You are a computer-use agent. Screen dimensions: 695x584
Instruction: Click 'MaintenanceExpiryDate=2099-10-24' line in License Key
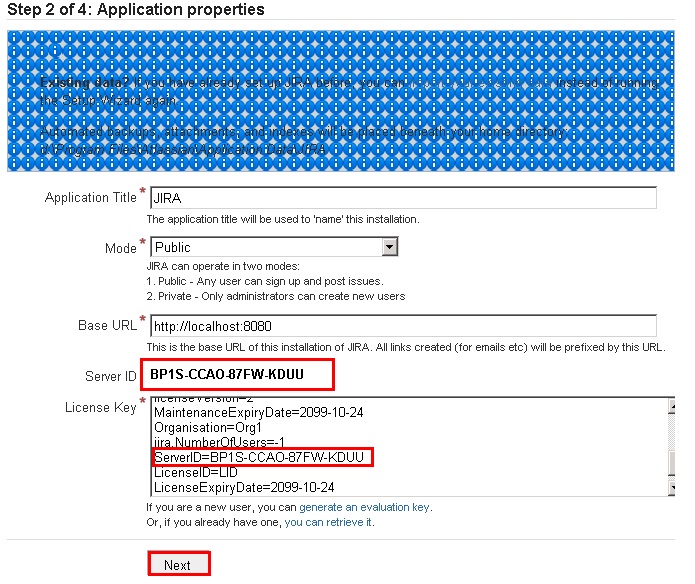258,413
